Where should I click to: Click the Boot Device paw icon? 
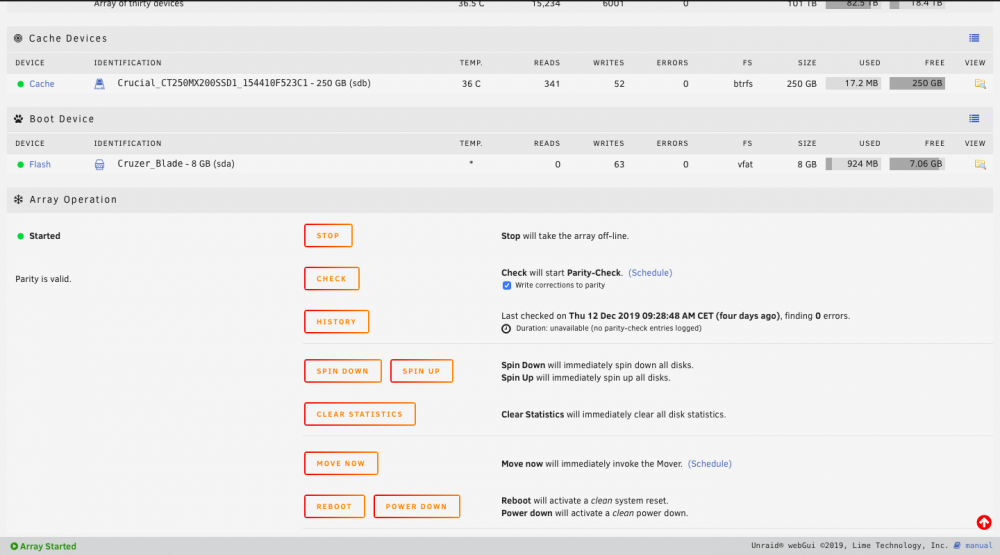click(x=18, y=119)
